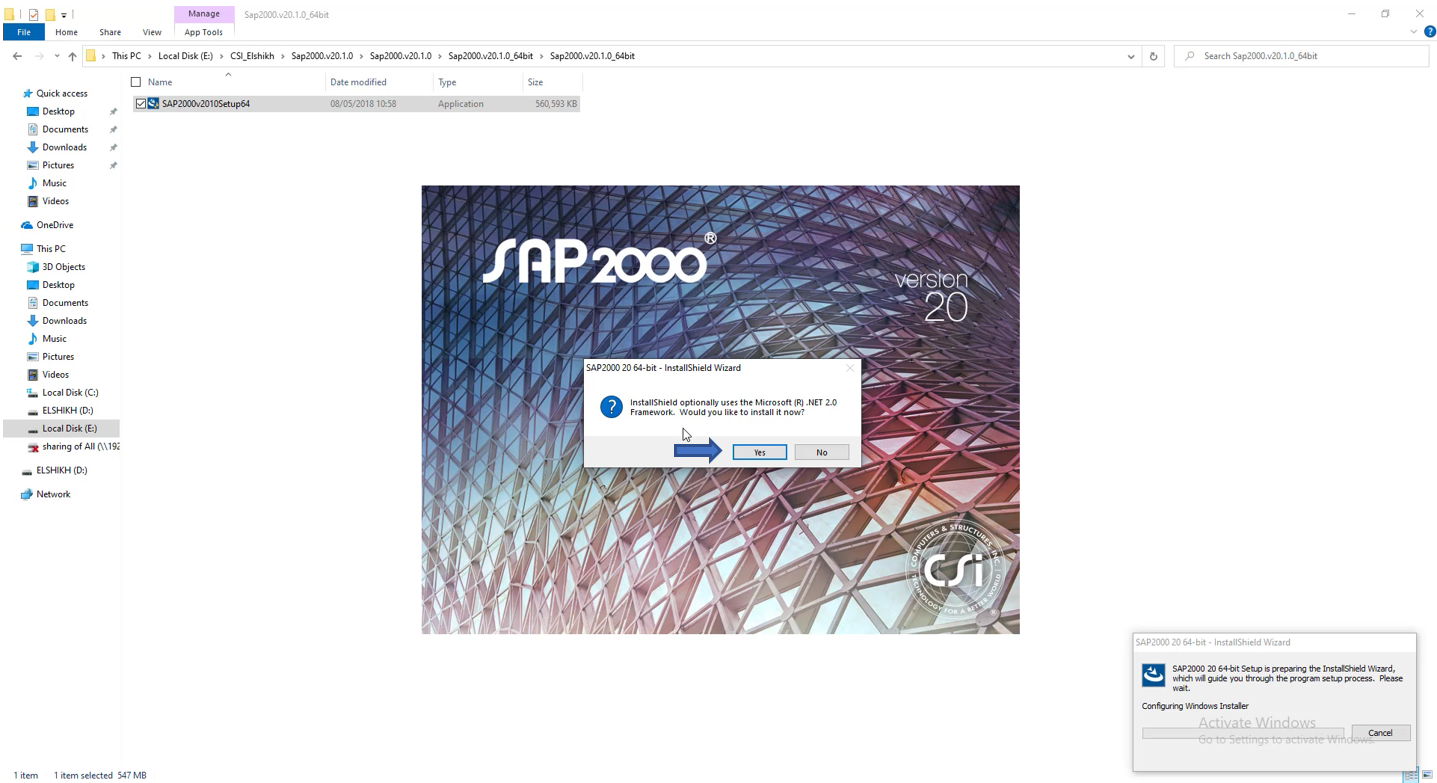Click the search box for Sap2000.v20.1.0_64bit

(1301, 56)
